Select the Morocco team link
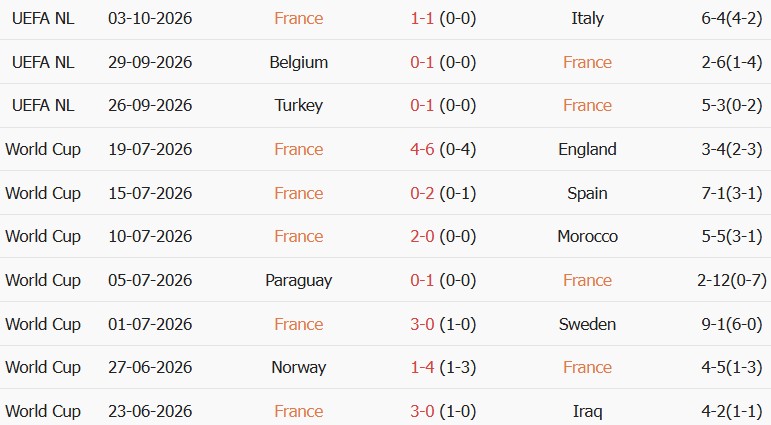 click(587, 236)
